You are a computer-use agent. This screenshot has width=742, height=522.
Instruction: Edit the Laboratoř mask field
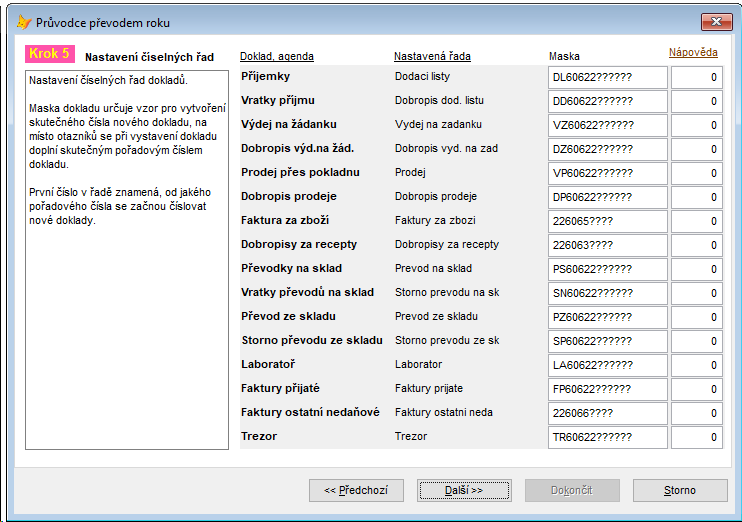click(608, 365)
